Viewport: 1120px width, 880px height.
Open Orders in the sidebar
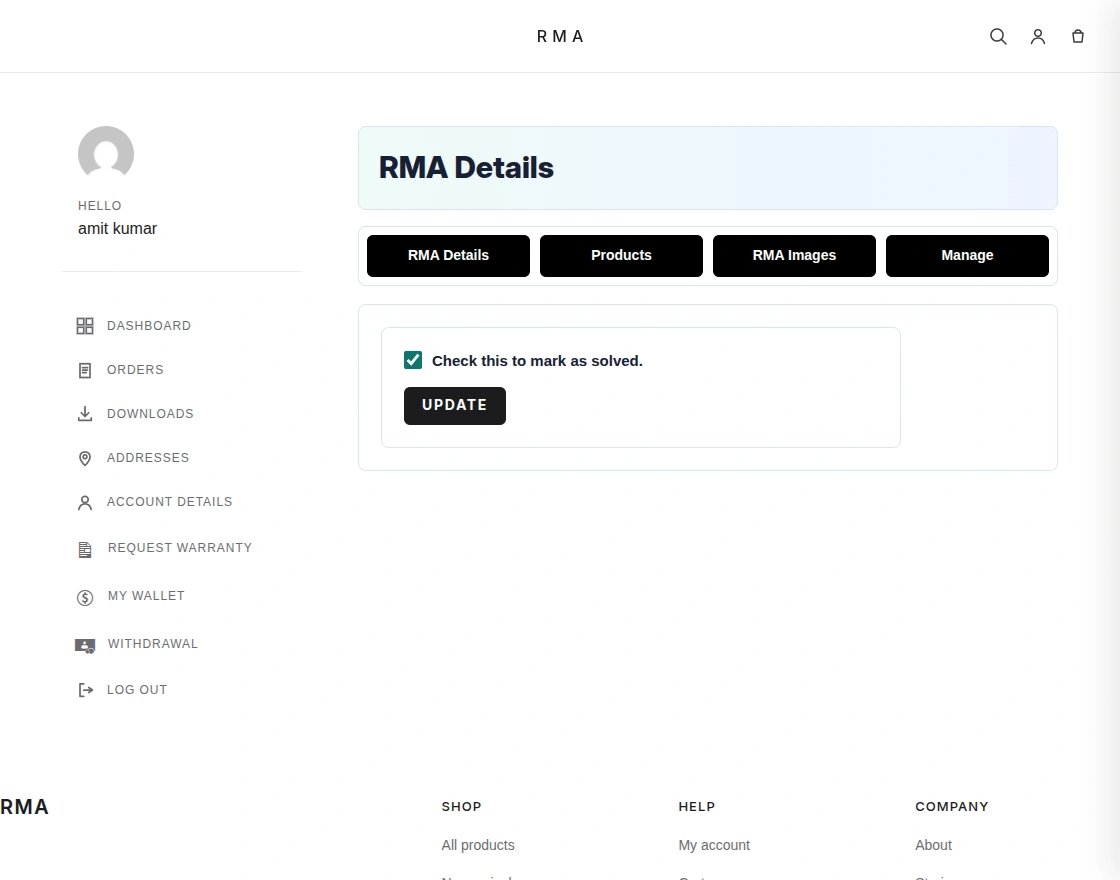coord(135,370)
